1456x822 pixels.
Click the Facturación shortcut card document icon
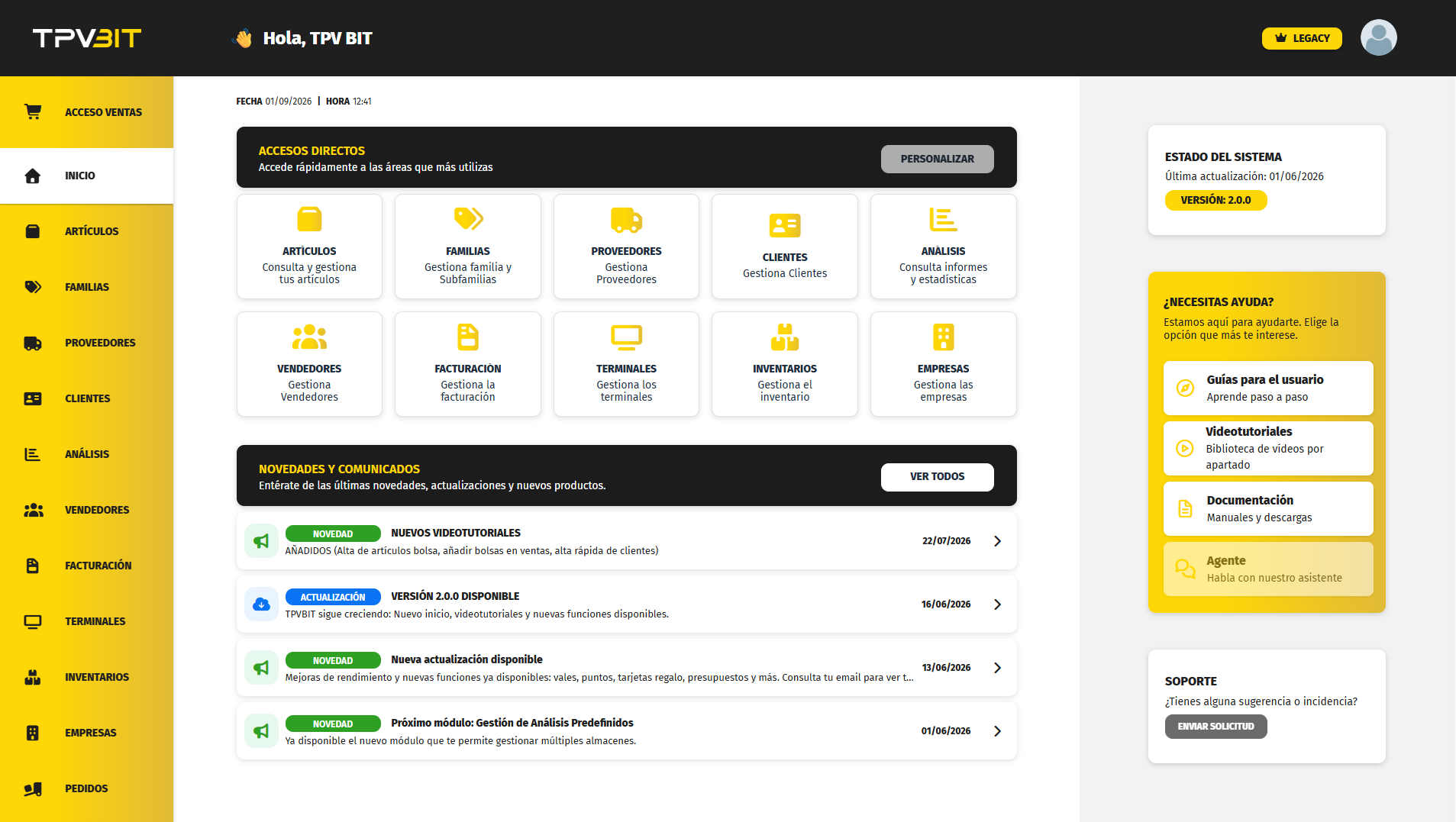468,337
